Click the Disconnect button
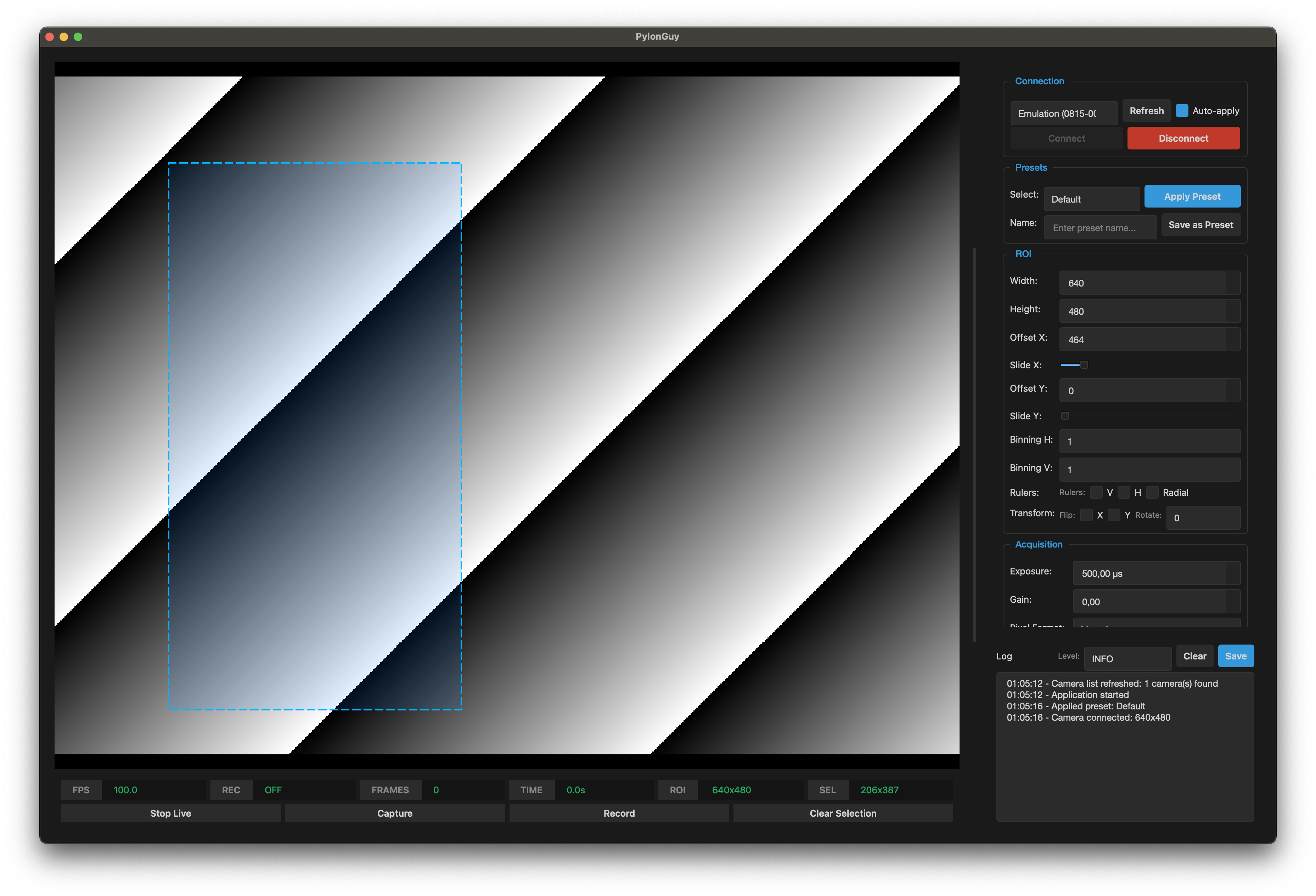The image size is (1316, 896). point(1183,138)
